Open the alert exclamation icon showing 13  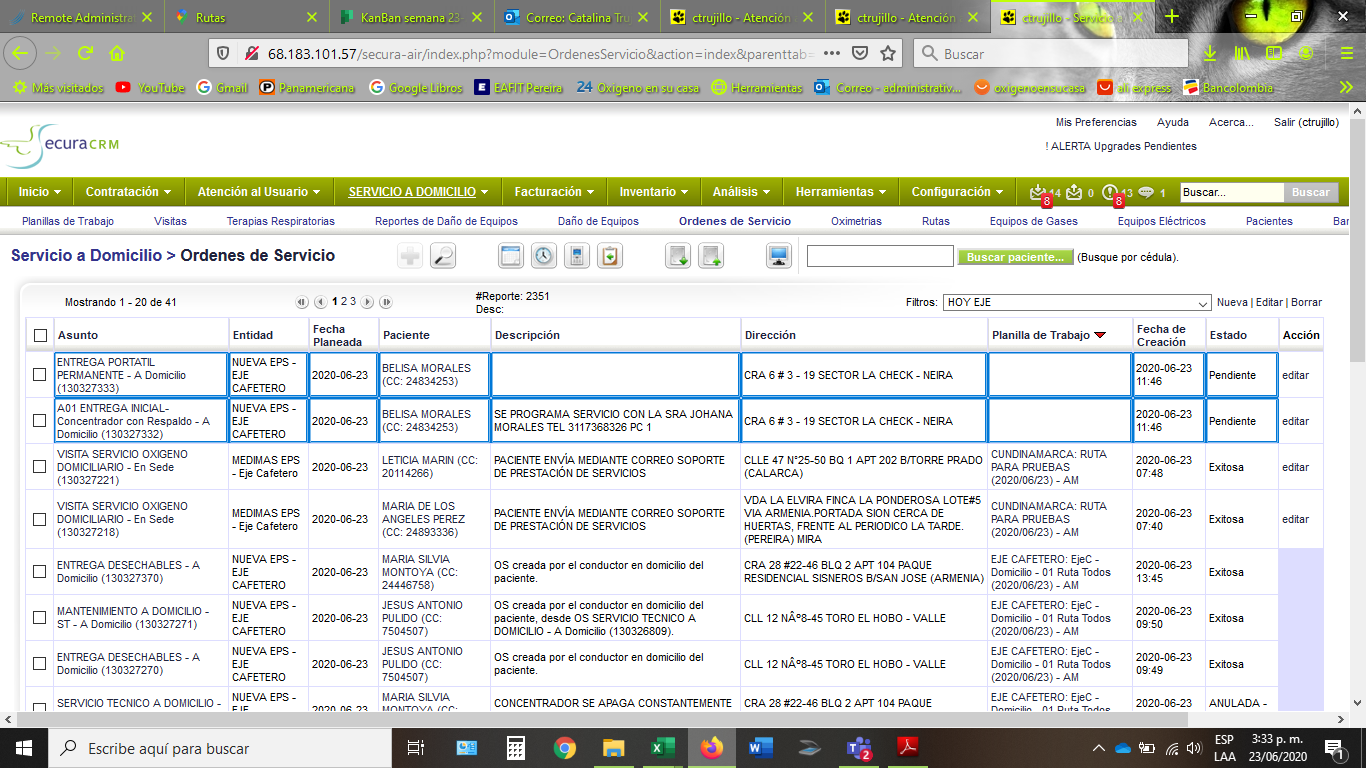pos(1109,192)
